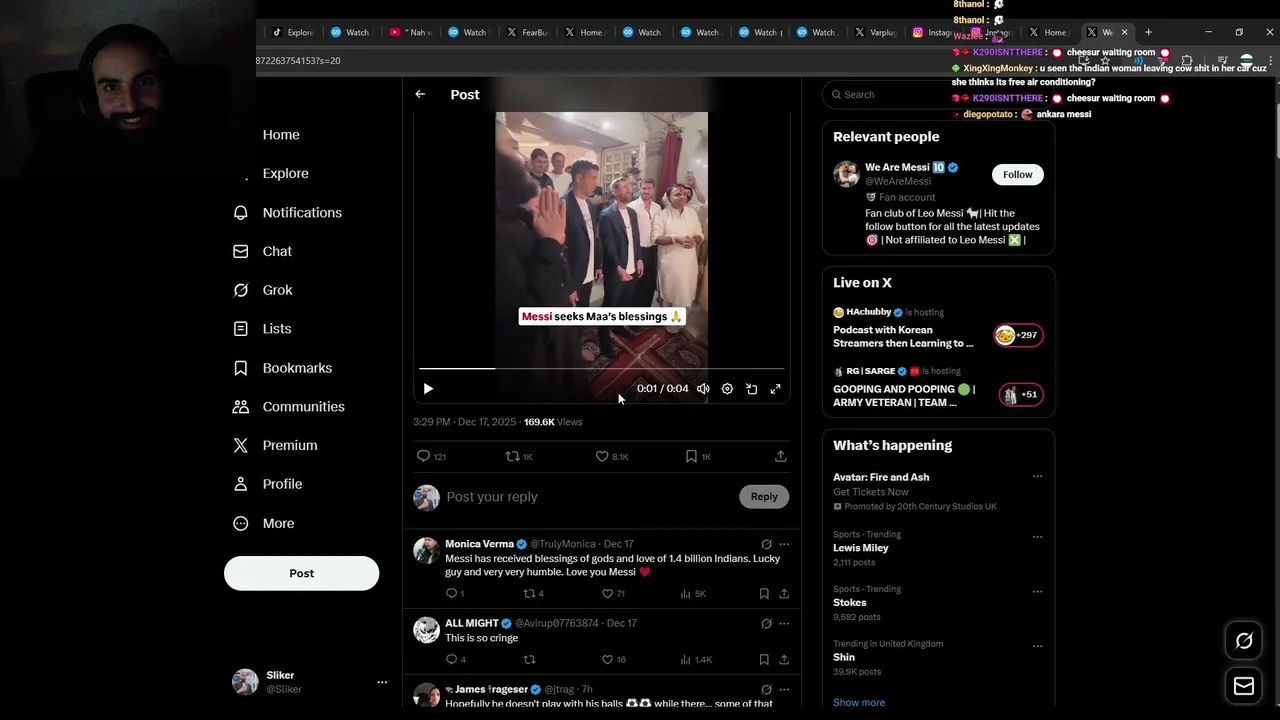Image resolution: width=1280 pixels, height=720 pixels.
Task: Share the main post
Action: point(780,456)
